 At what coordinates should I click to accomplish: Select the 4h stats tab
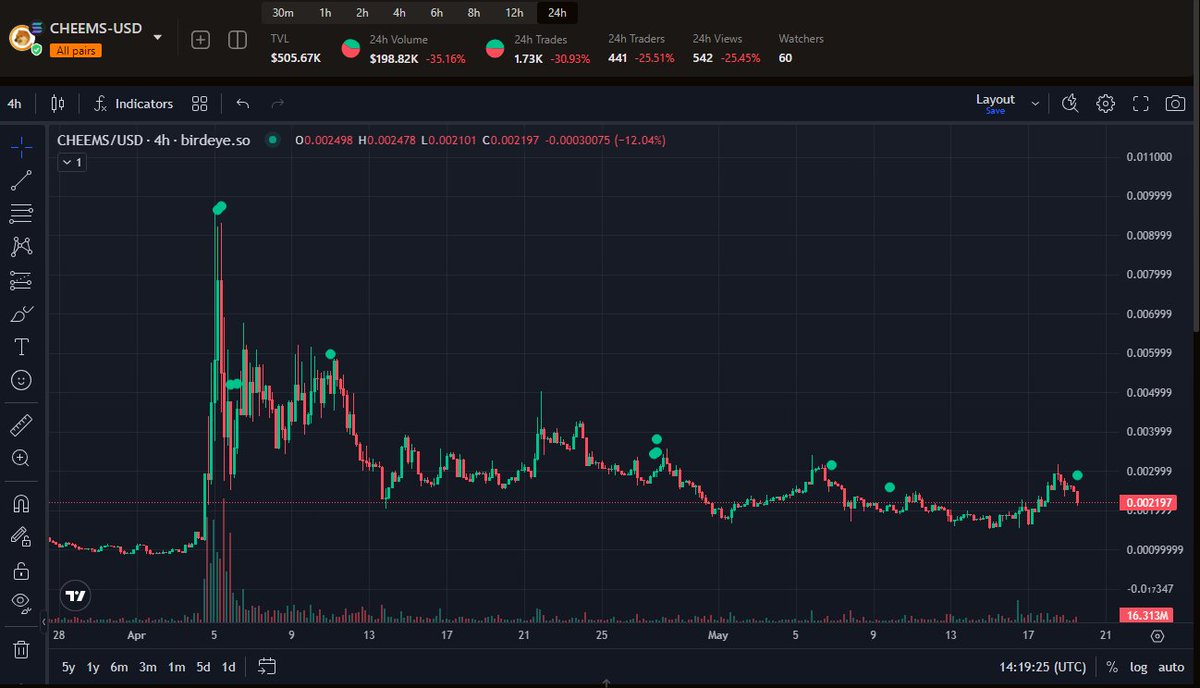pyautogui.click(x=399, y=13)
